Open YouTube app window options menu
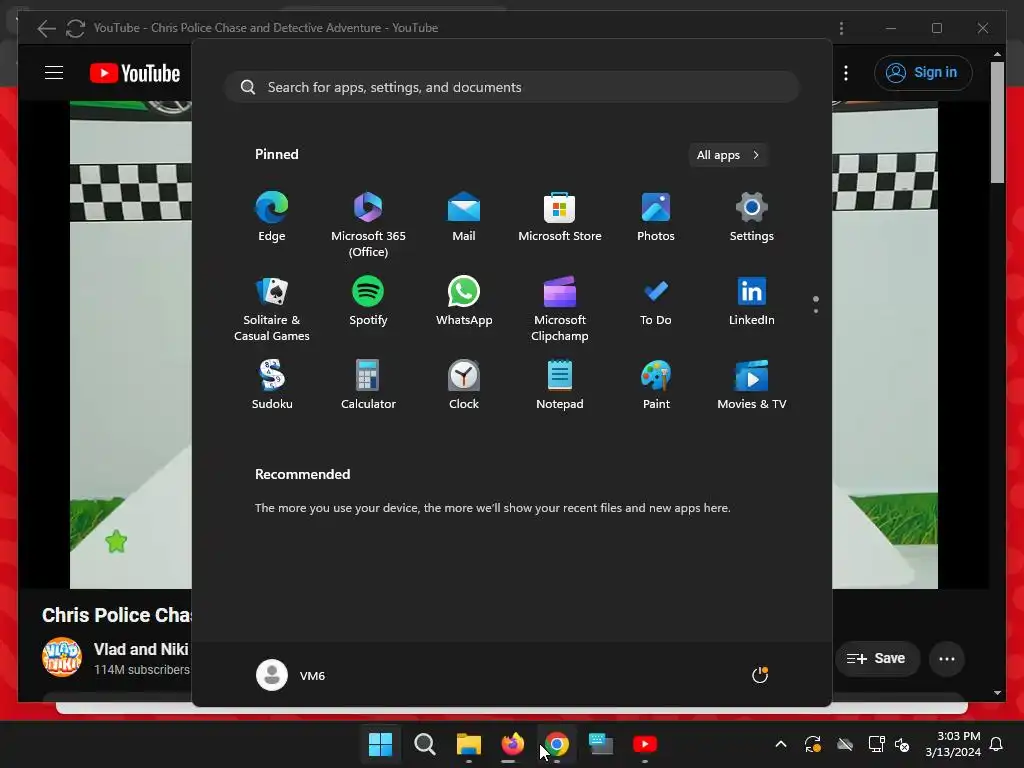 click(x=841, y=28)
